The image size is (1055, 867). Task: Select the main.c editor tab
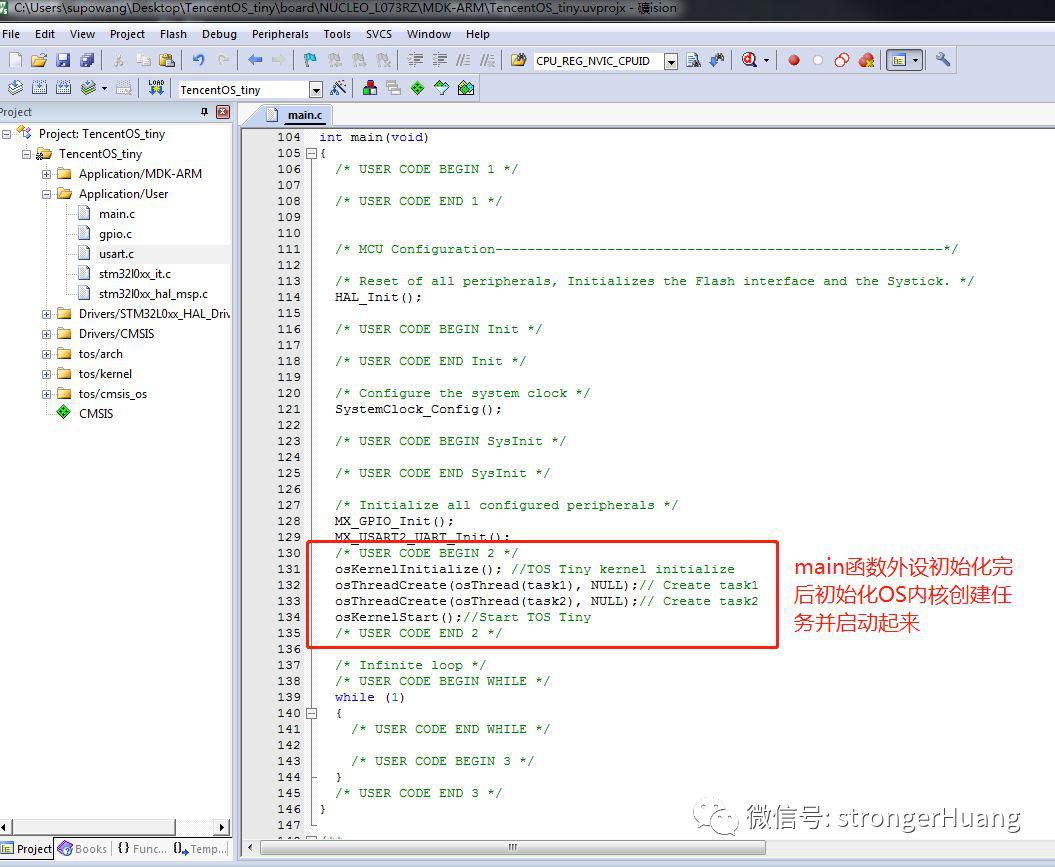[x=296, y=115]
